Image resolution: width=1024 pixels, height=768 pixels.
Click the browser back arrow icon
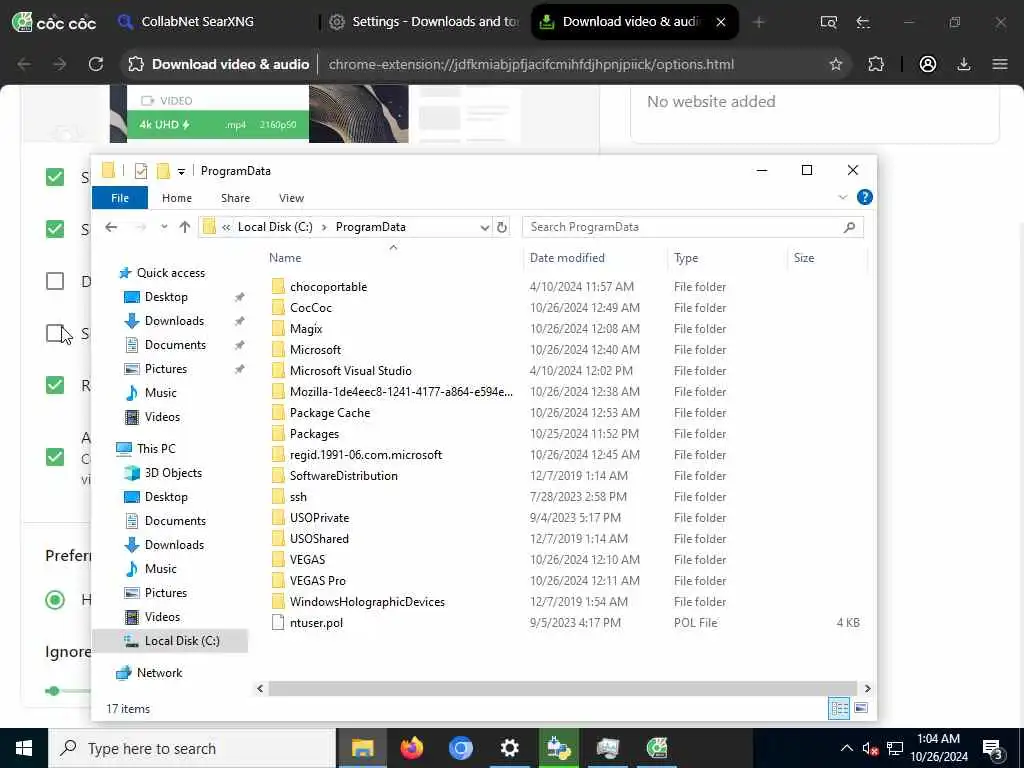pyautogui.click(x=24, y=64)
